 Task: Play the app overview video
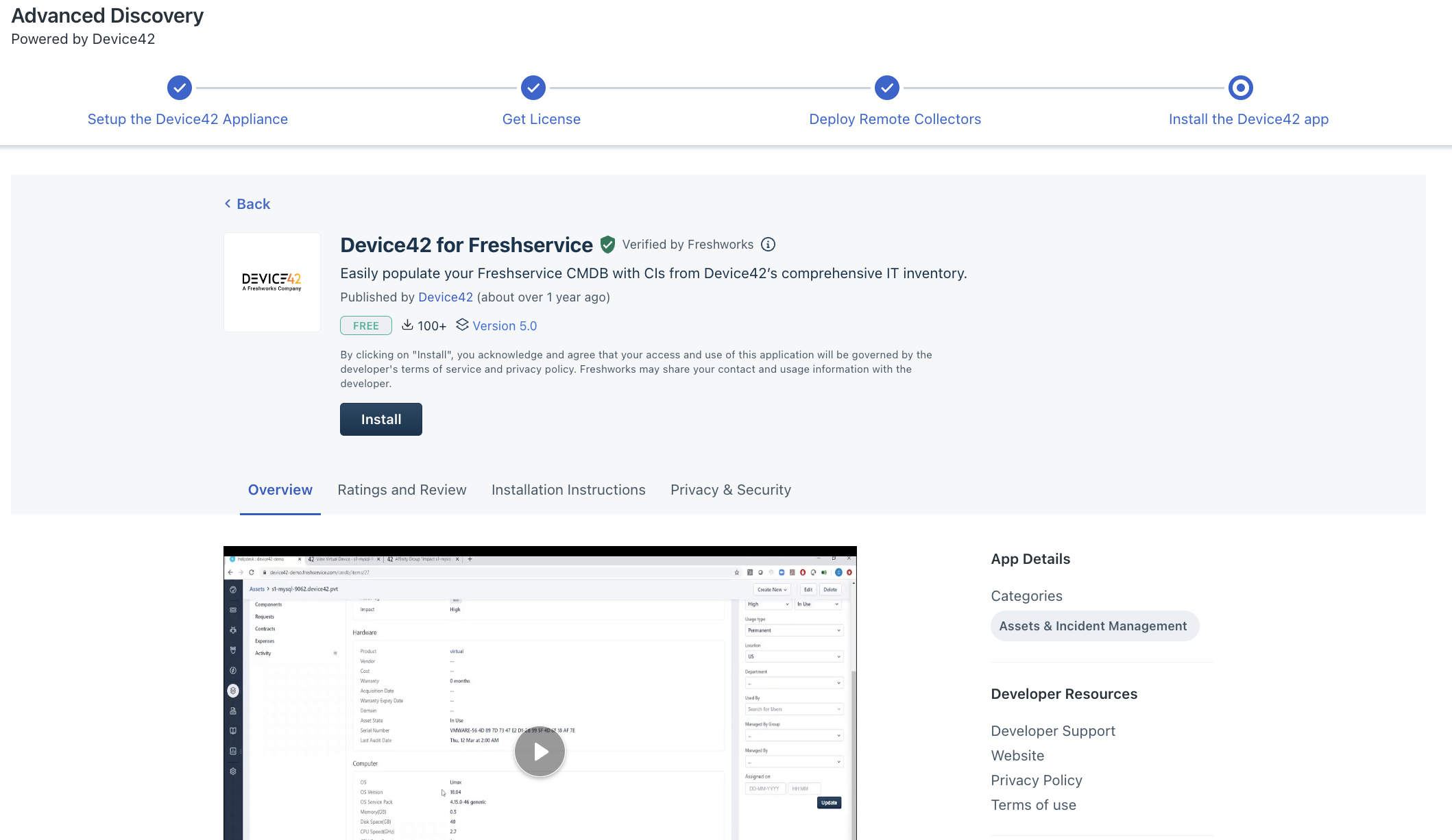pyautogui.click(x=540, y=752)
